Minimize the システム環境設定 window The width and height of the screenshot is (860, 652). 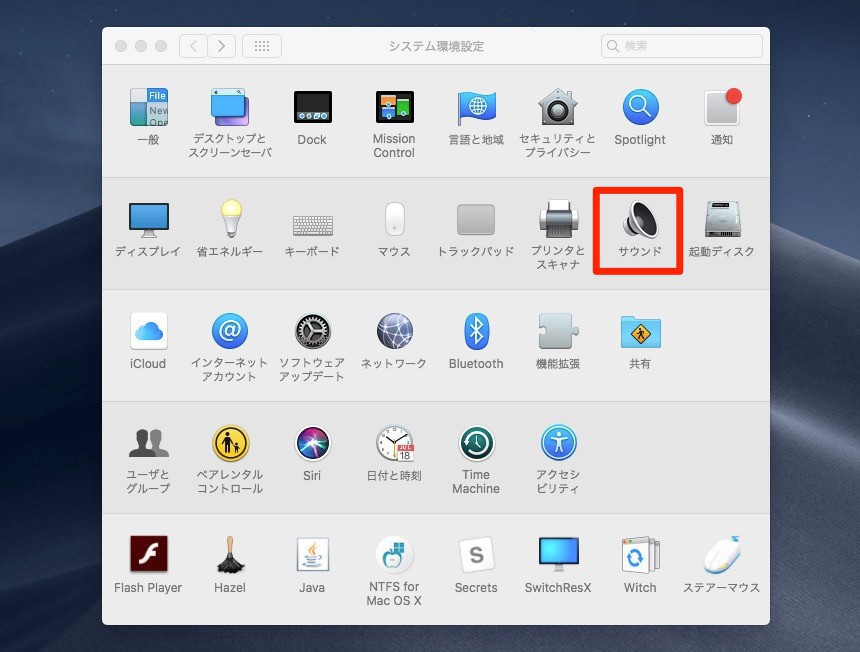pyautogui.click(x=141, y=46)
